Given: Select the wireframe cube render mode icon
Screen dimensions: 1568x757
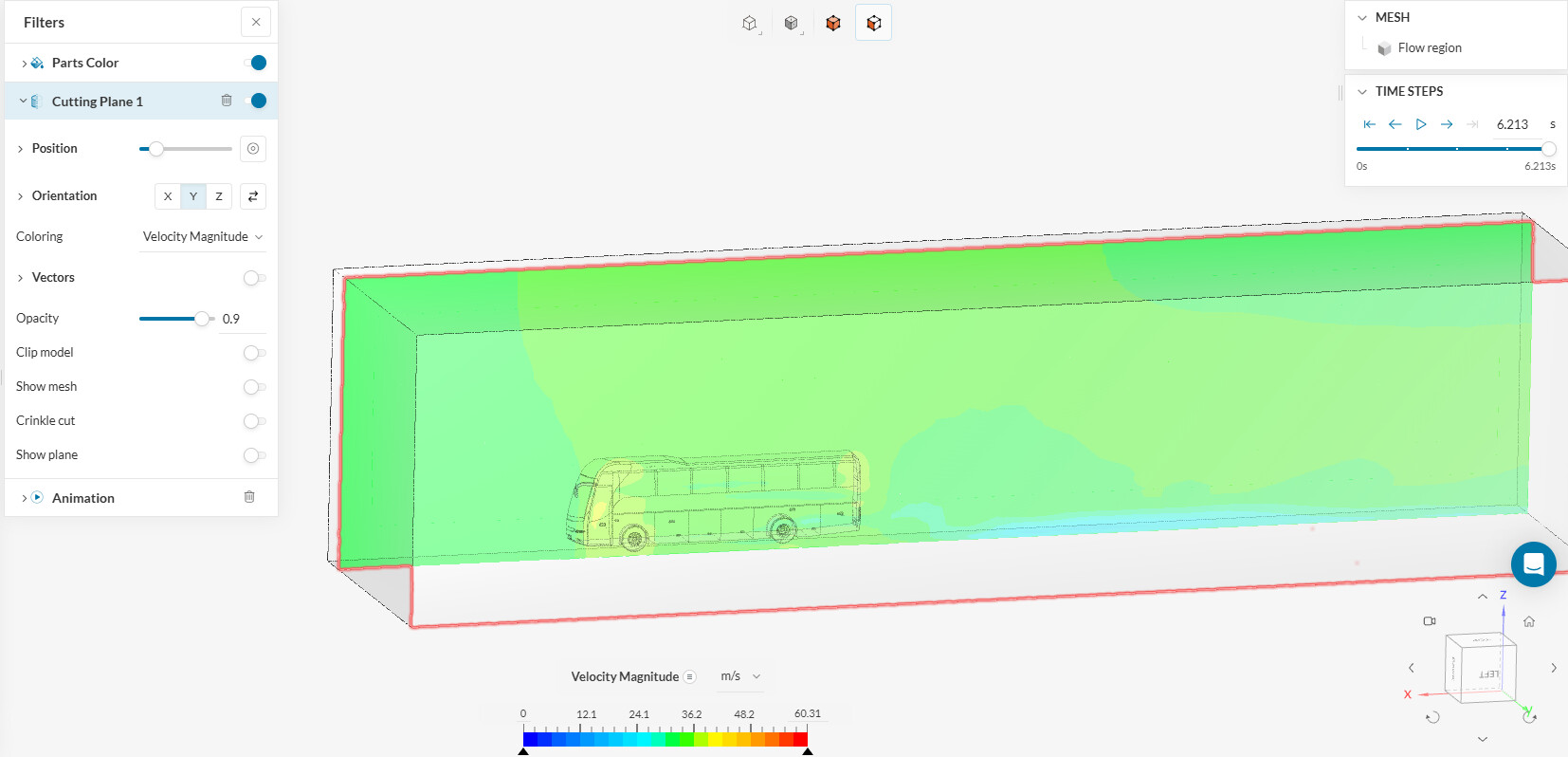Looking at the screenshot, I should coord(750,23).
